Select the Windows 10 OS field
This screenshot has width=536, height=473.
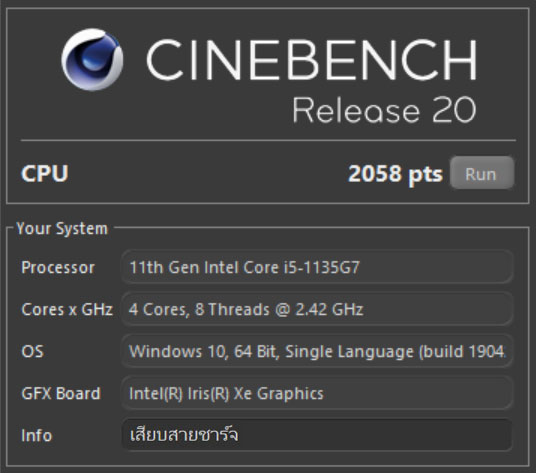[x=317, y=351]
